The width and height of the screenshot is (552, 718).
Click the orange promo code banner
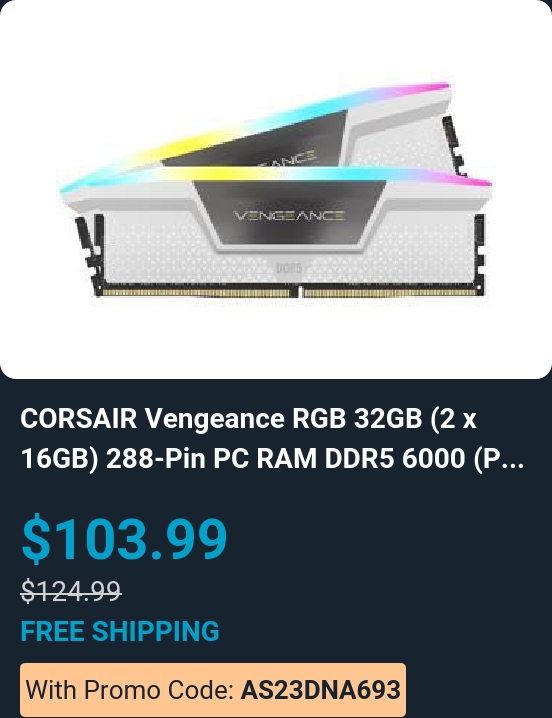point(213,689)
